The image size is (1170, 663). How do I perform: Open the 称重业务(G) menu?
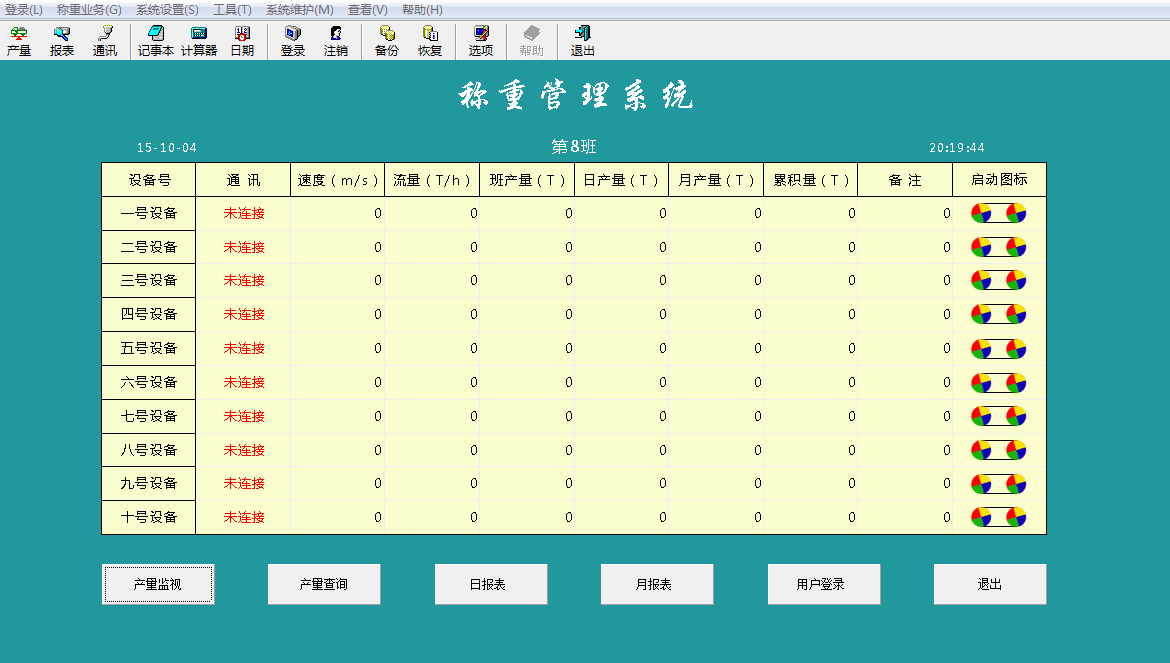89,10
